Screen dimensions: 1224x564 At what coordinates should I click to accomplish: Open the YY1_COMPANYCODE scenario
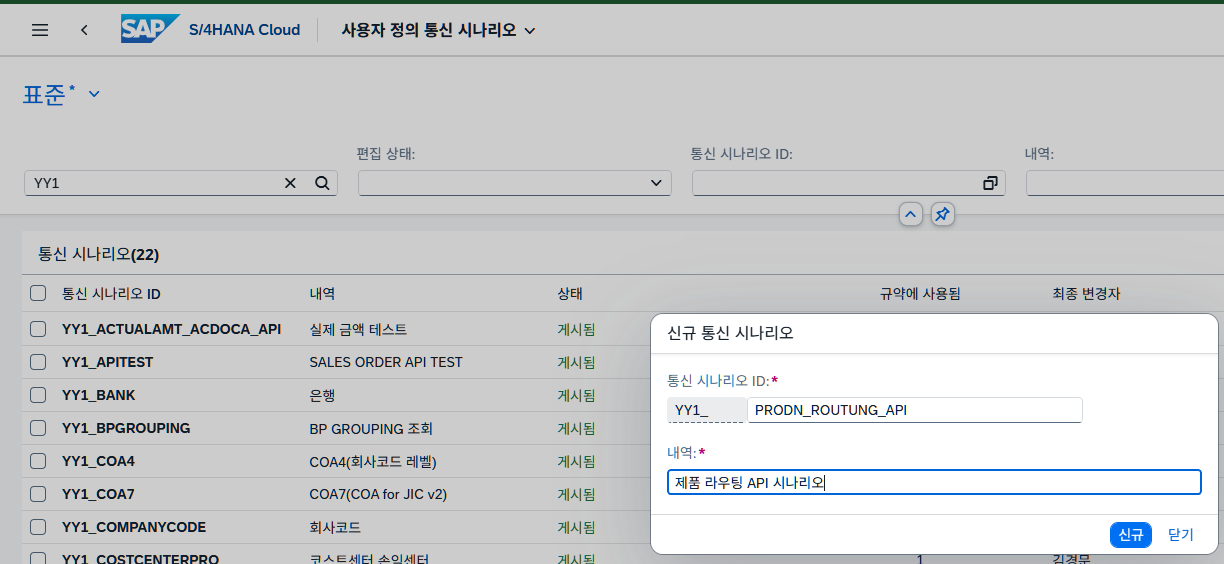134,527
